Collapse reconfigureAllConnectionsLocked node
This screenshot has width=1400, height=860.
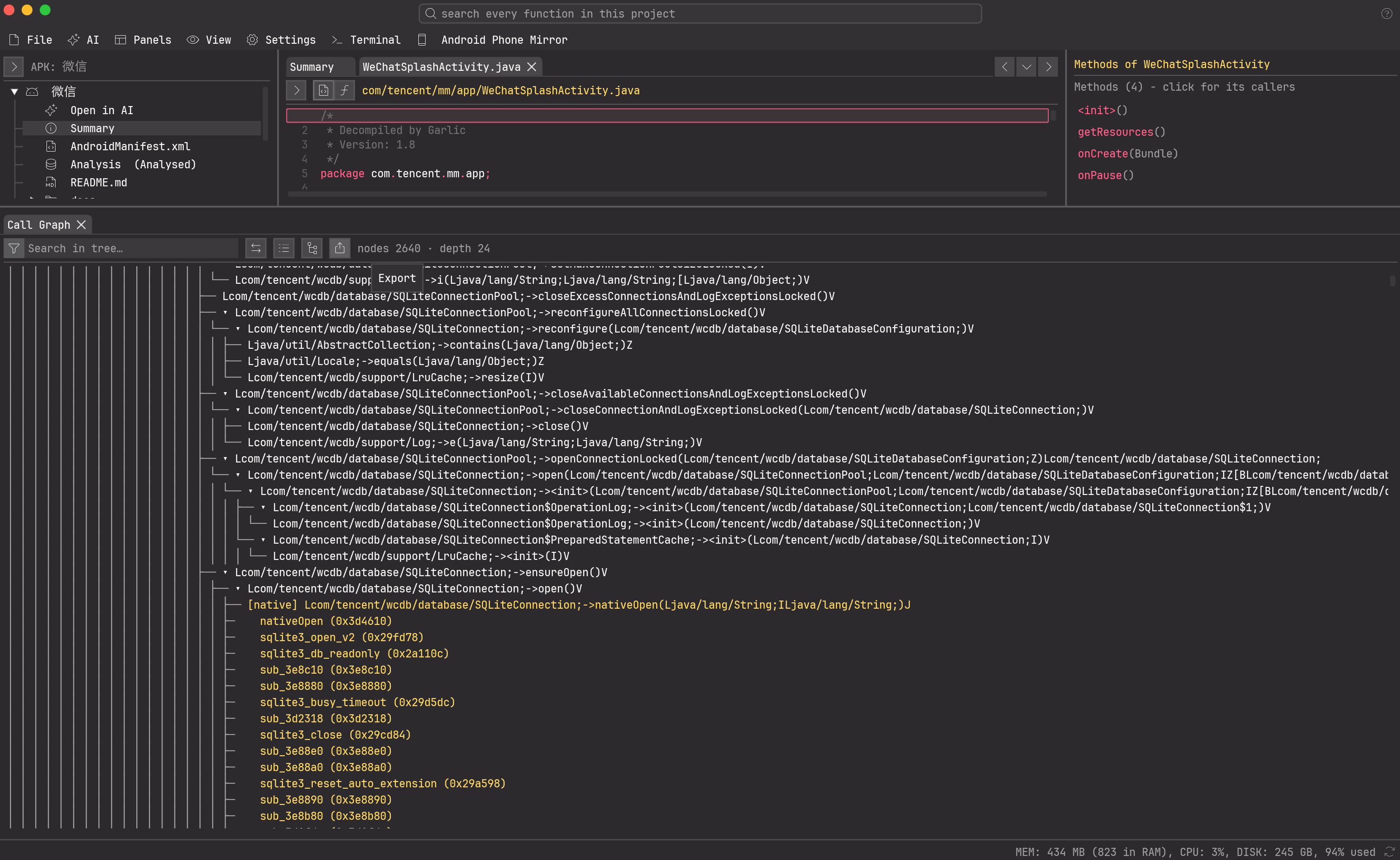coord(225,312)
